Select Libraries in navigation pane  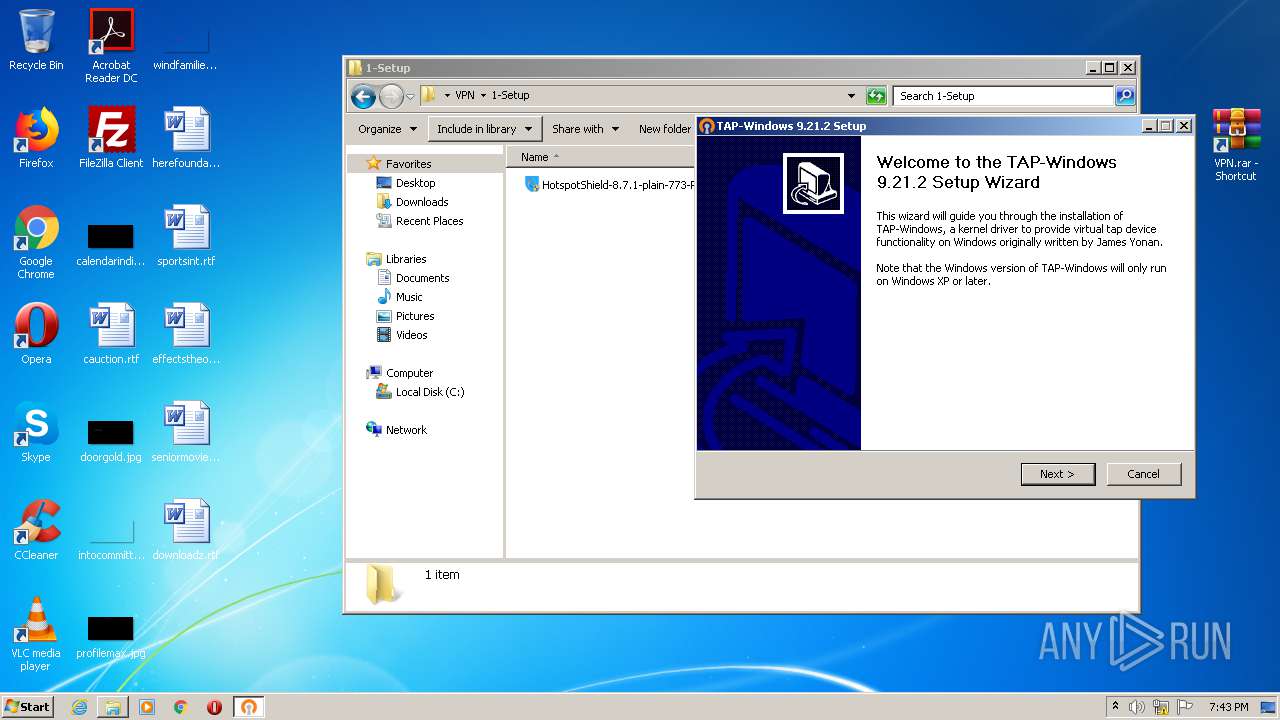point(406,259)
